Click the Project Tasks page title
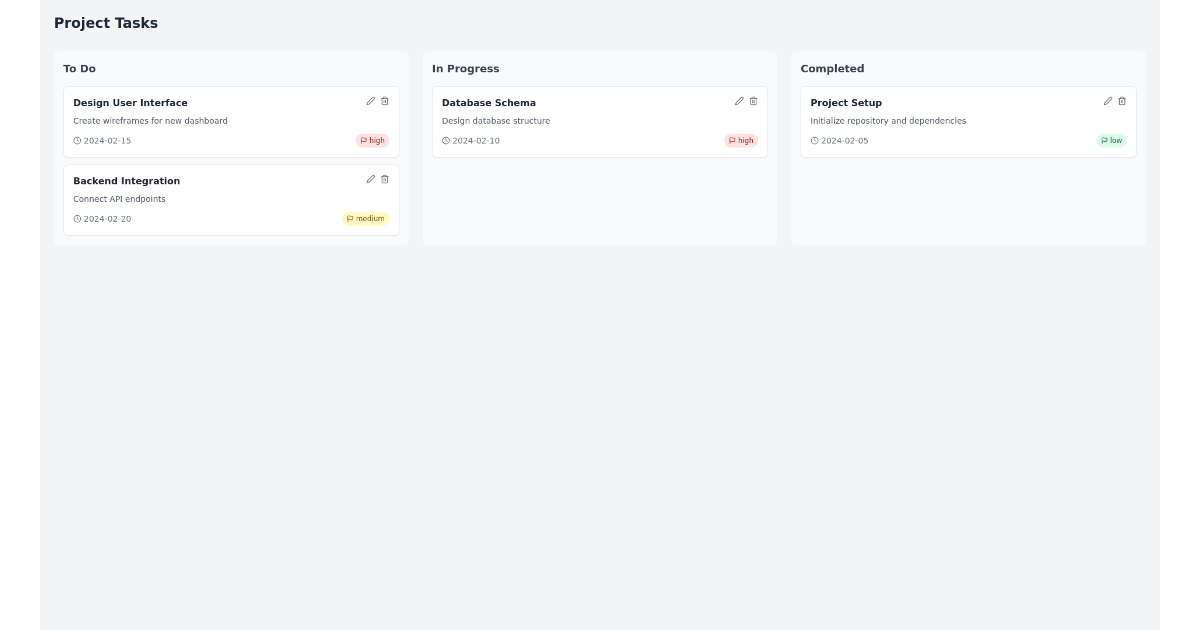Viewport: 1200px width, 630px height. (105, 22)
